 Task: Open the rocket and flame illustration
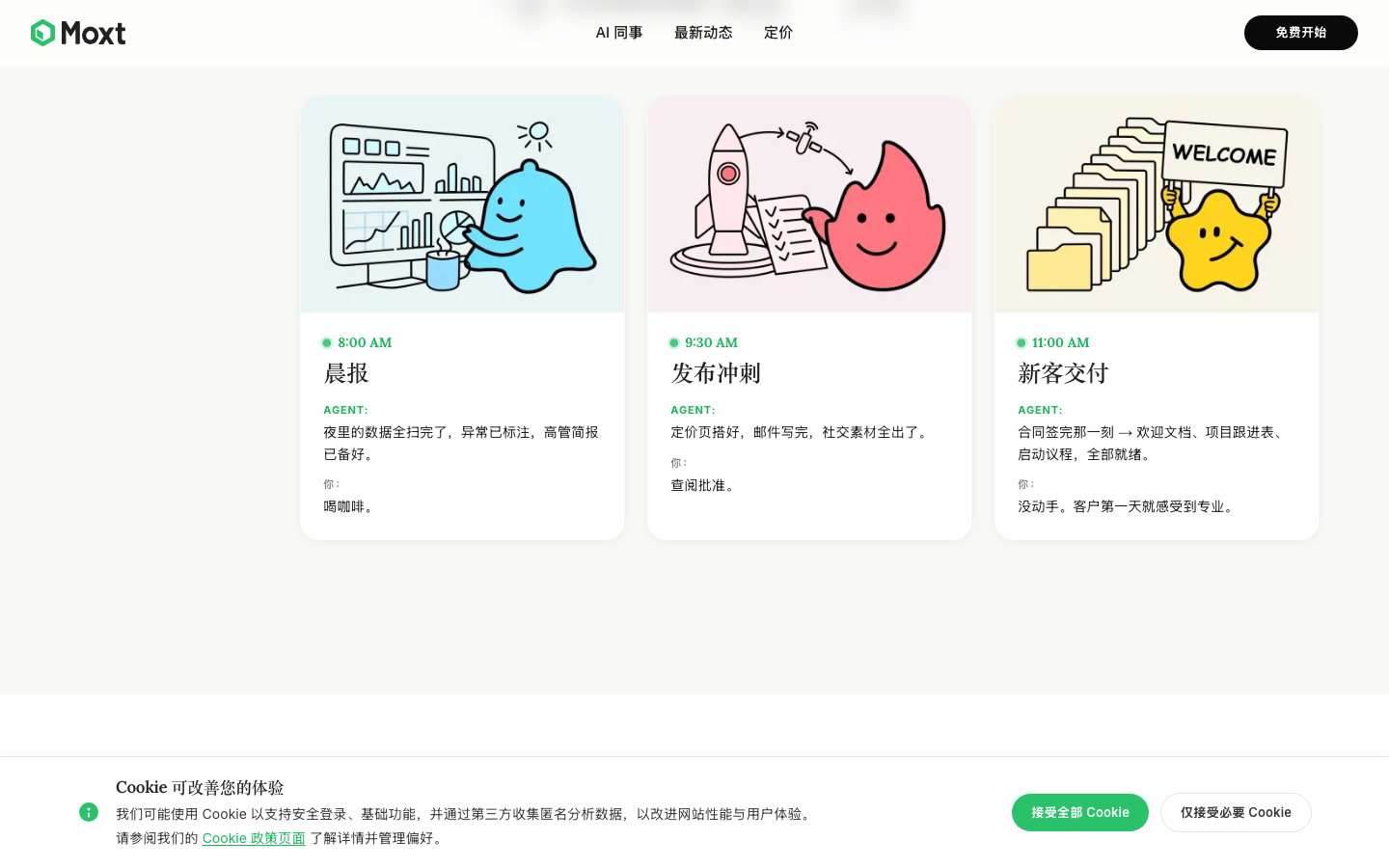pyautogui.click(x=809, y=204)
